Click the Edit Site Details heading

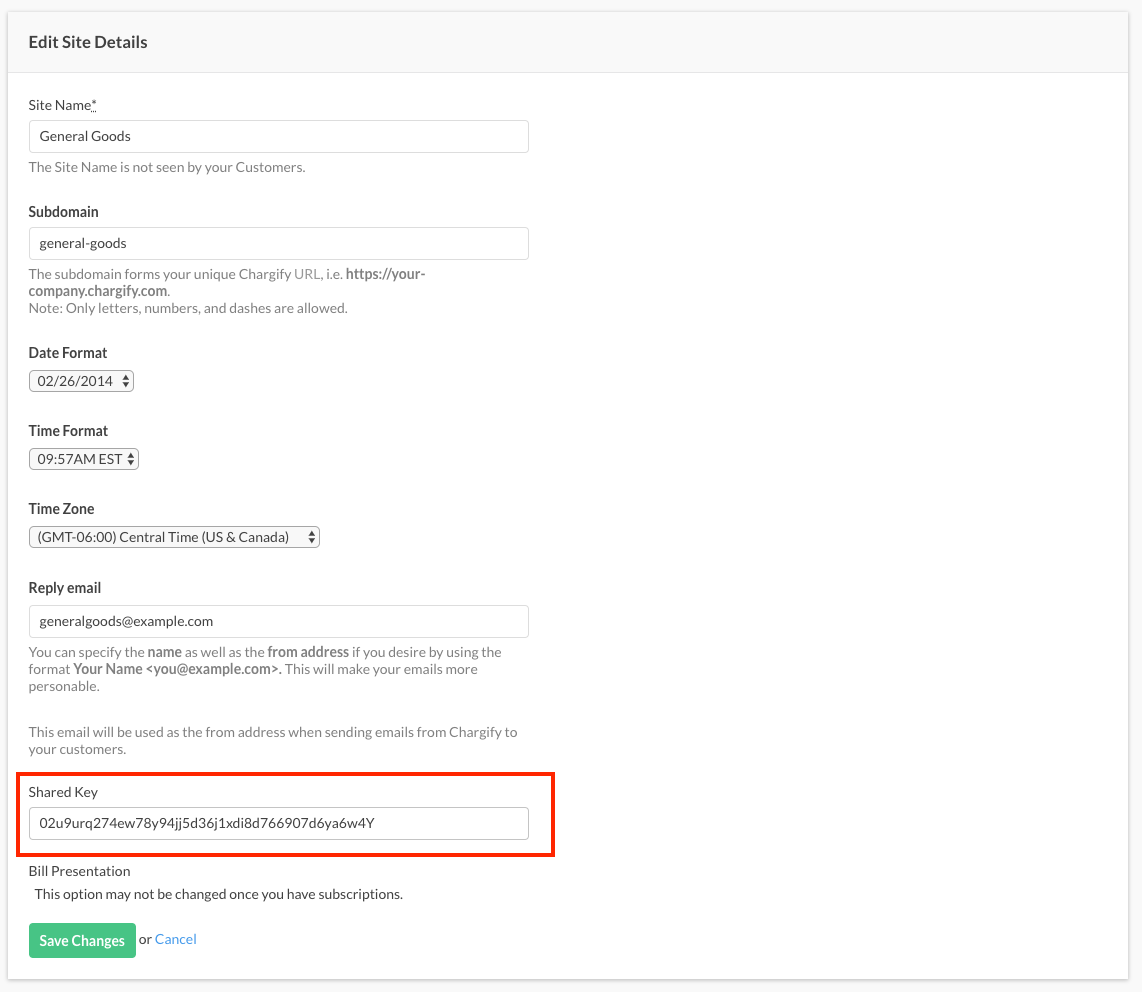point(88,42)
